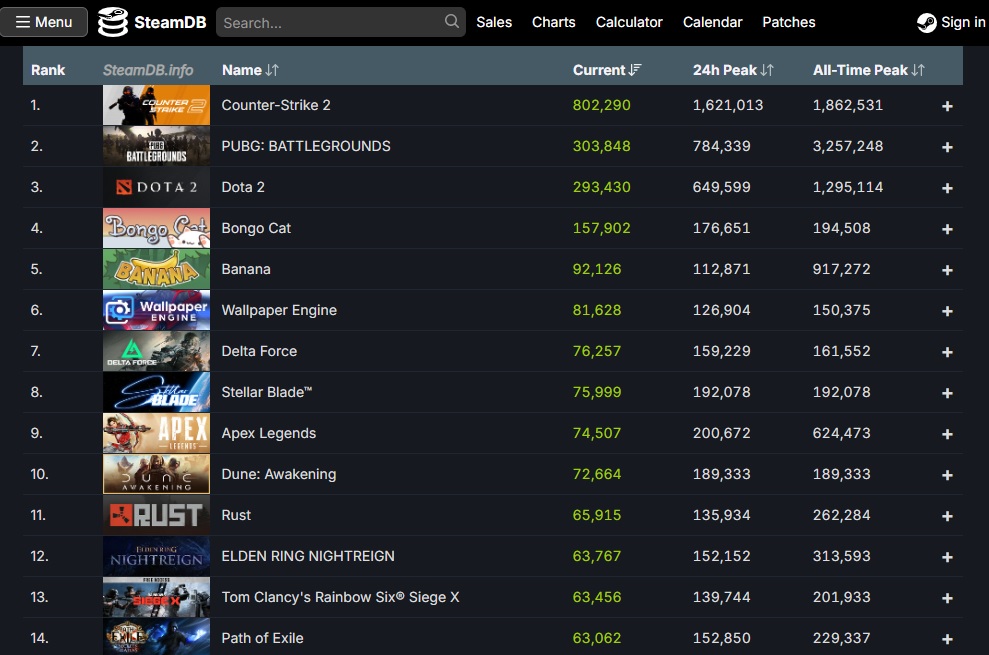
Task: Sort table by Name column
Action: click(250, 70)
